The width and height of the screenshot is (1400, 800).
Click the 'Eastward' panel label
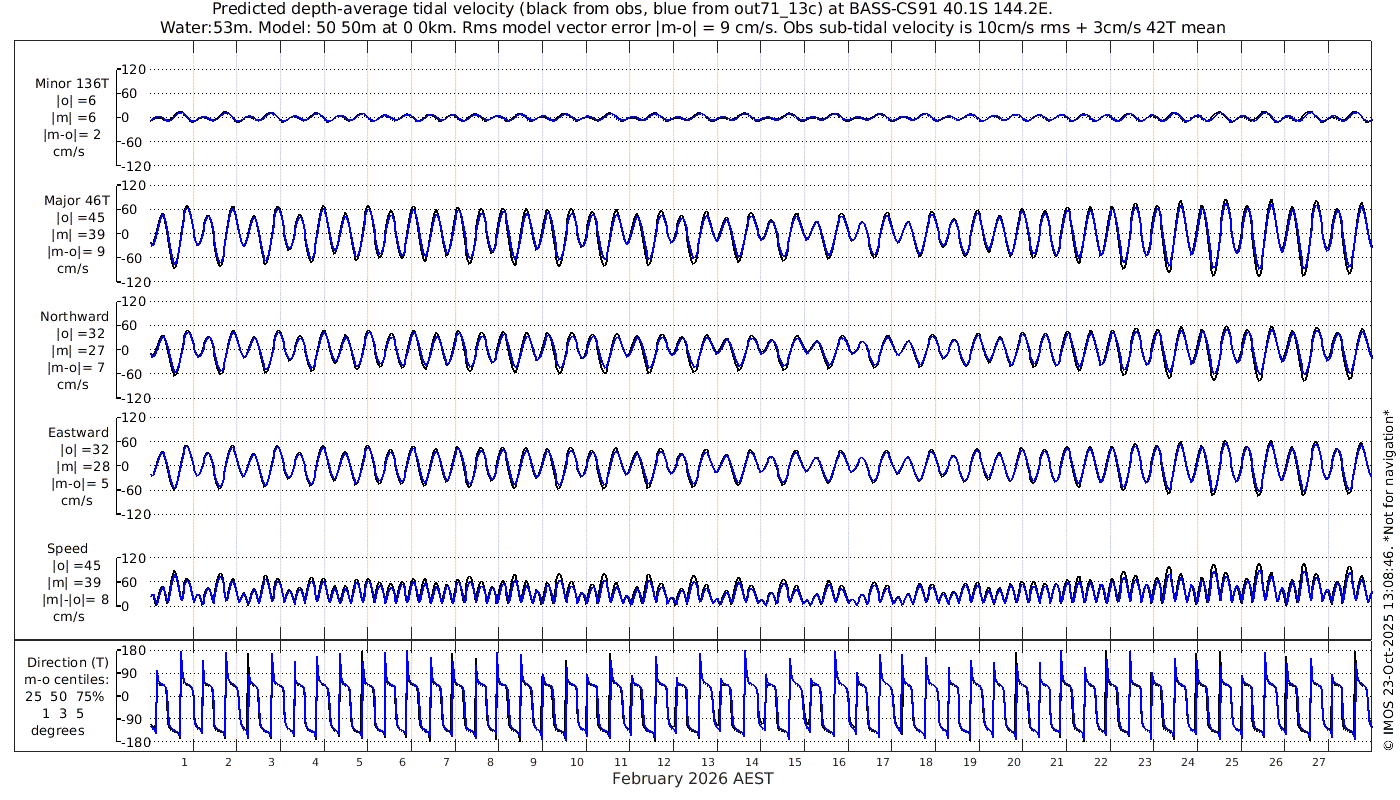click(78, 432)
